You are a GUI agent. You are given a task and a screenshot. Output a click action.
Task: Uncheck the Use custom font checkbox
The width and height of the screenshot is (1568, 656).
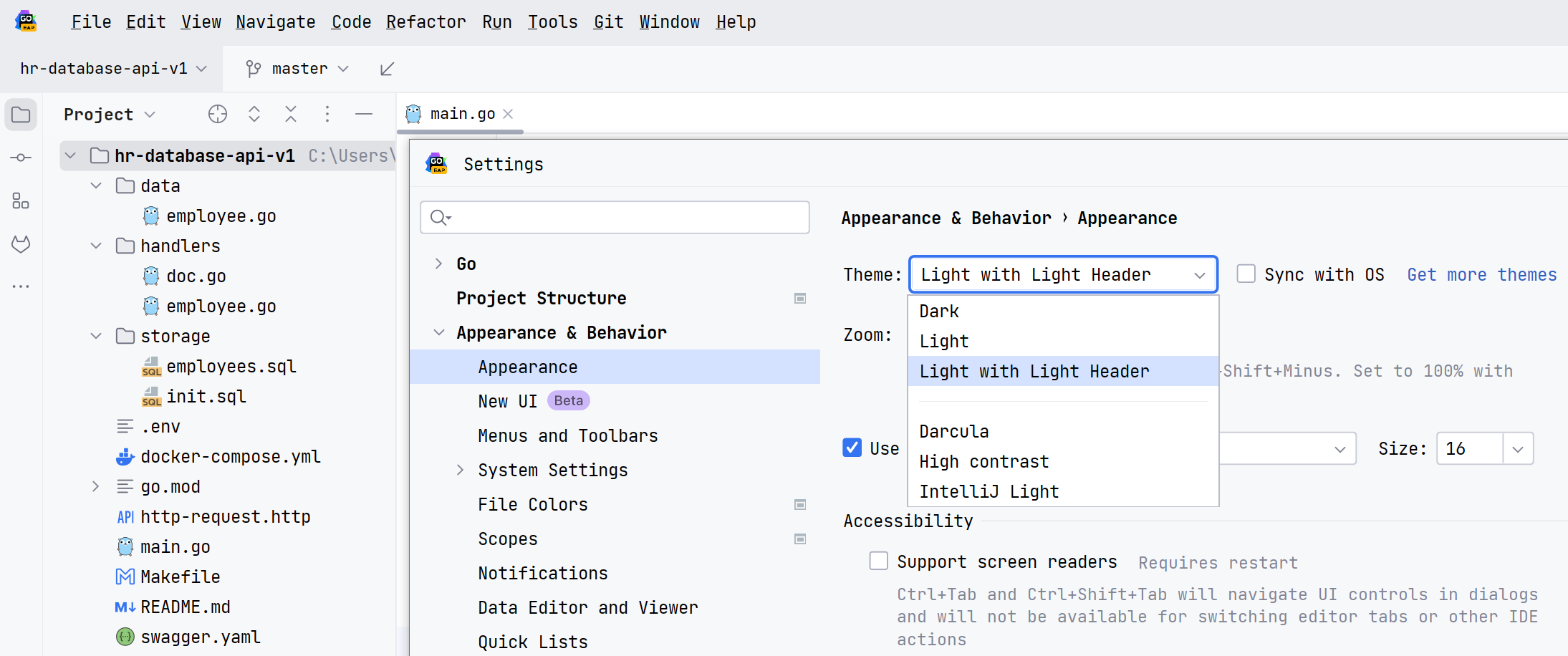tap(852, 448)
